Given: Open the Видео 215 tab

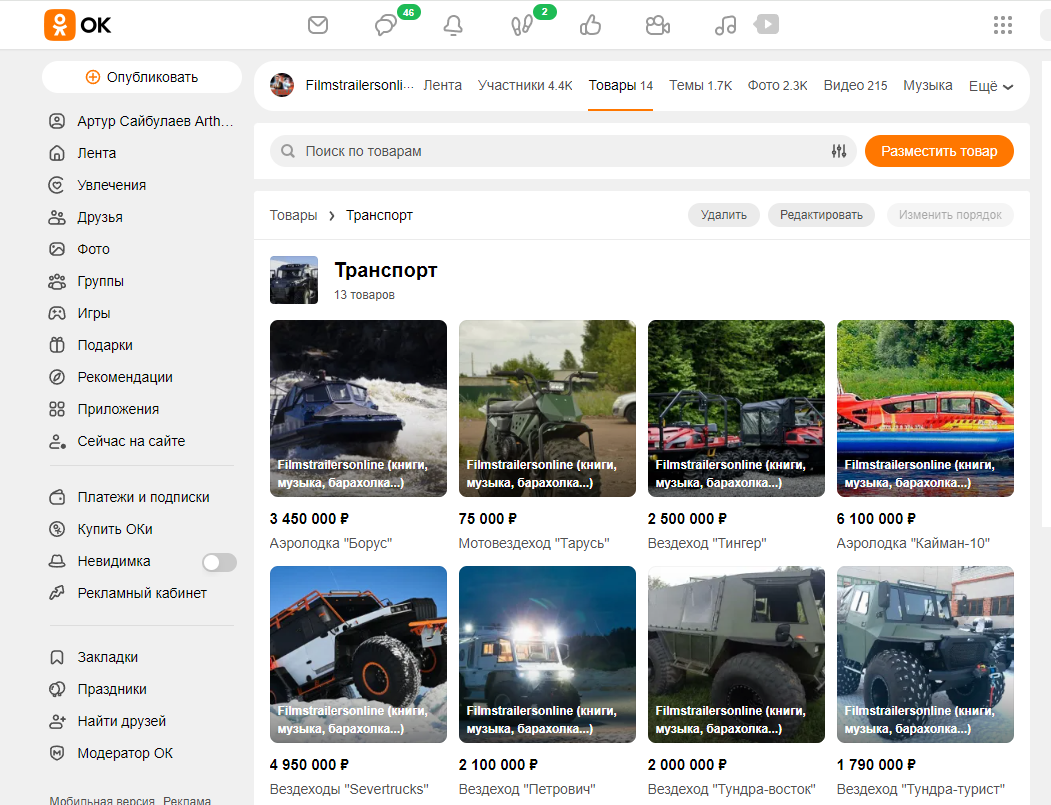Looking at the screenshot, I should point(855,86).
